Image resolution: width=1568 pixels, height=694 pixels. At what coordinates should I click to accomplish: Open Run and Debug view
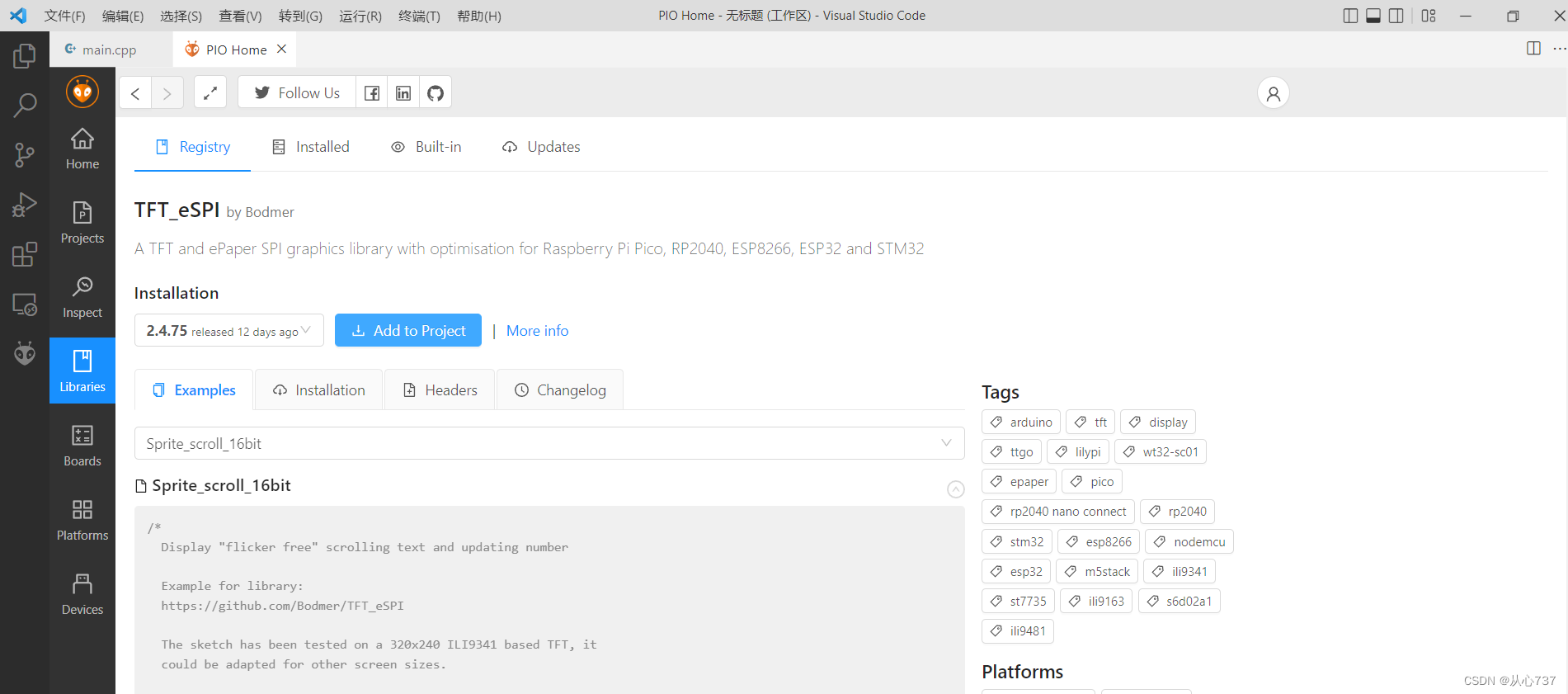25,204
